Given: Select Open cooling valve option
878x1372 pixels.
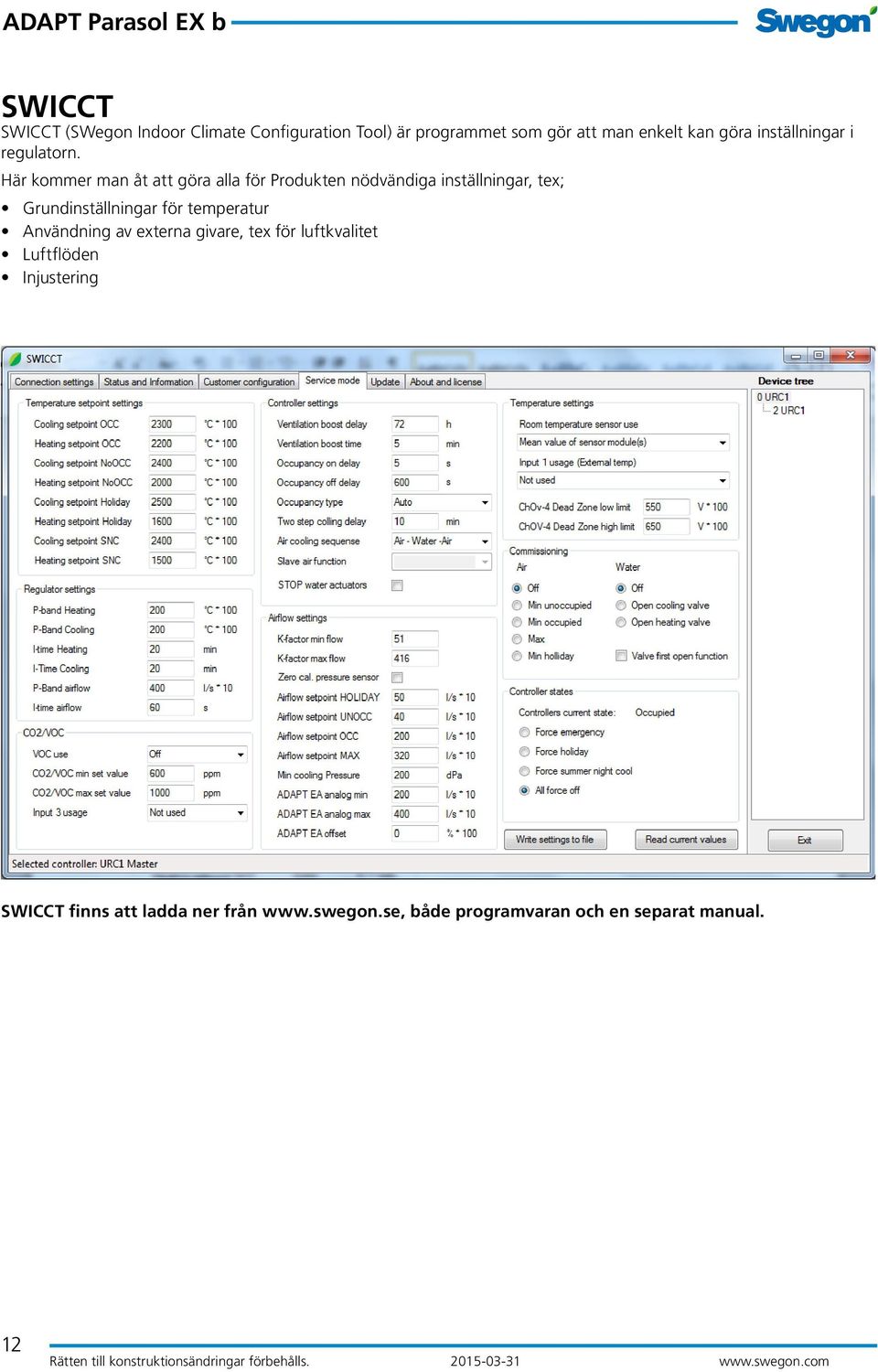Looking at the screenshot, I should tap(621, 606).
